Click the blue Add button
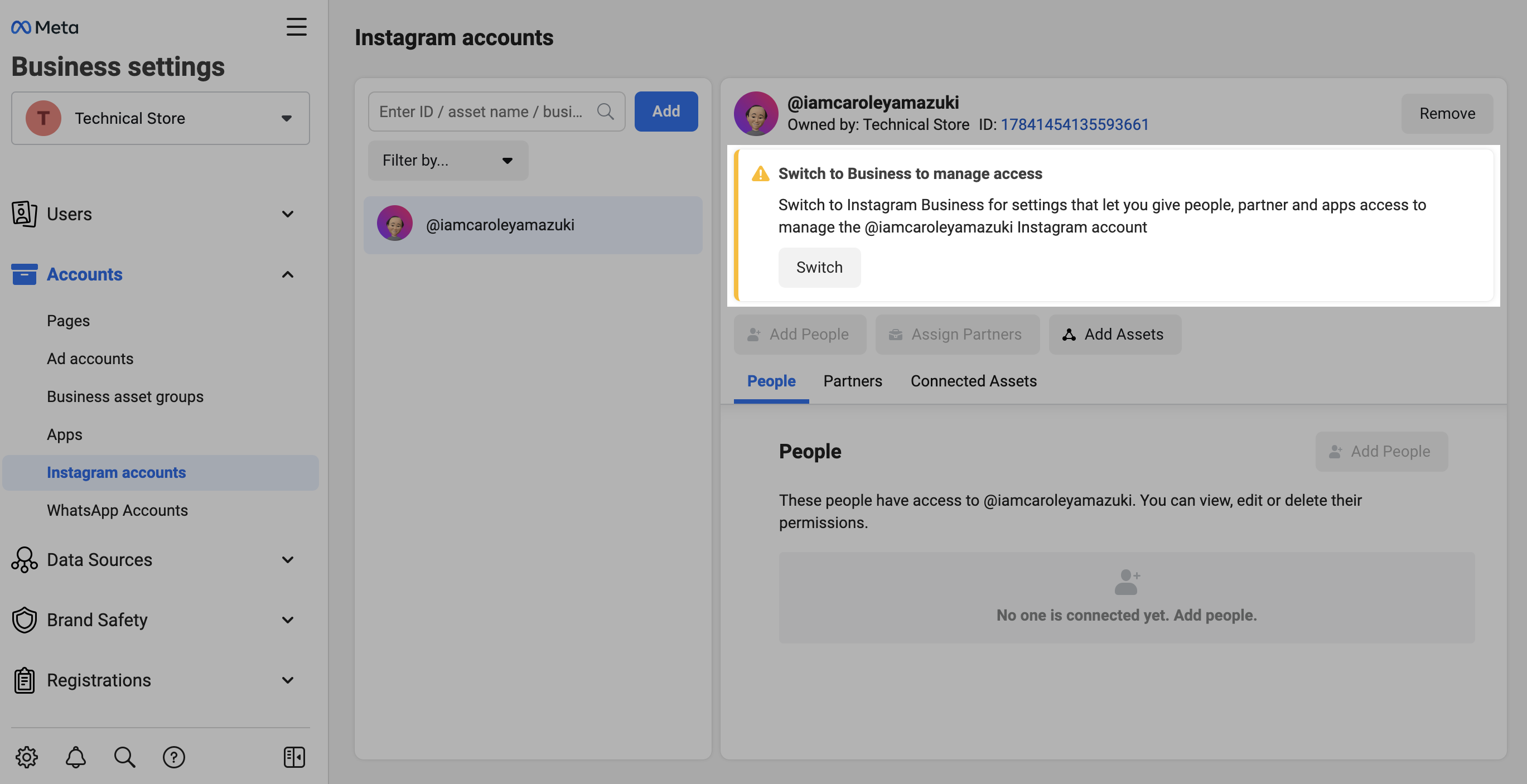 pyautogui.click(x=666, y=112)
